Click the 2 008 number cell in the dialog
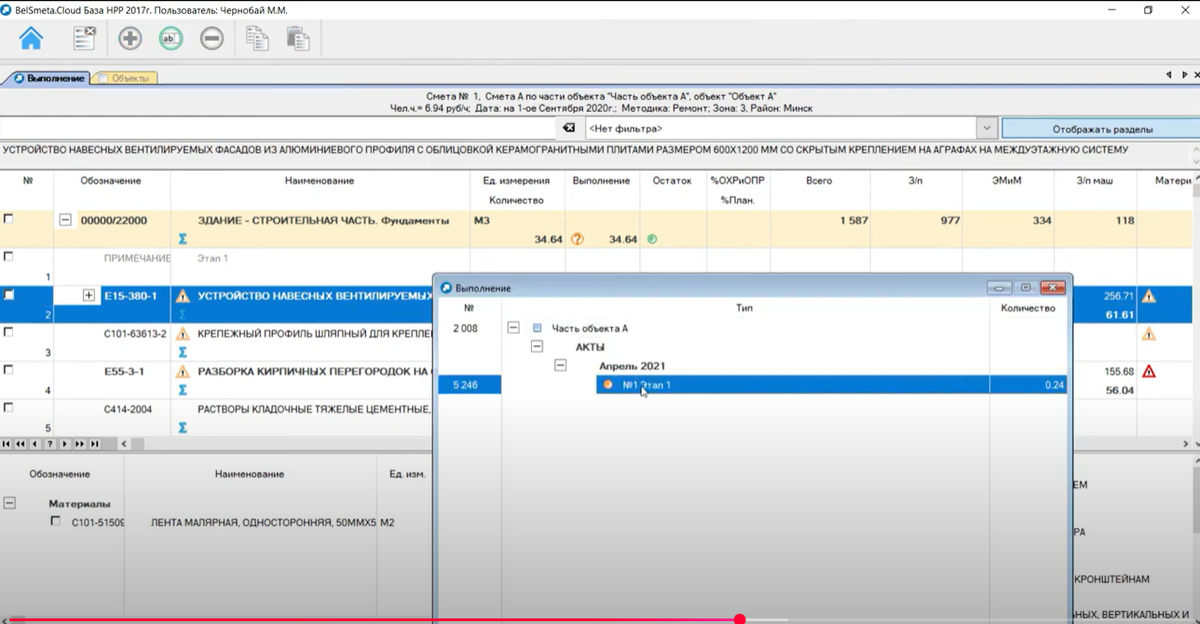 coord(466,328)
